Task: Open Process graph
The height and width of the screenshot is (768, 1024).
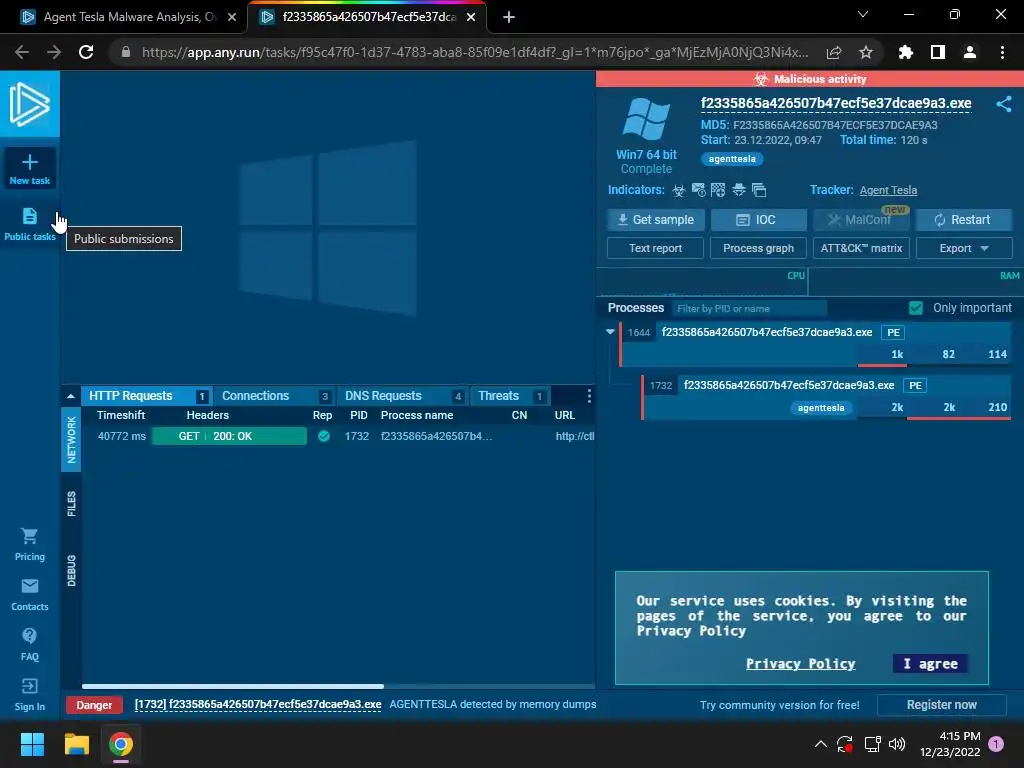Action: (758, 248)
